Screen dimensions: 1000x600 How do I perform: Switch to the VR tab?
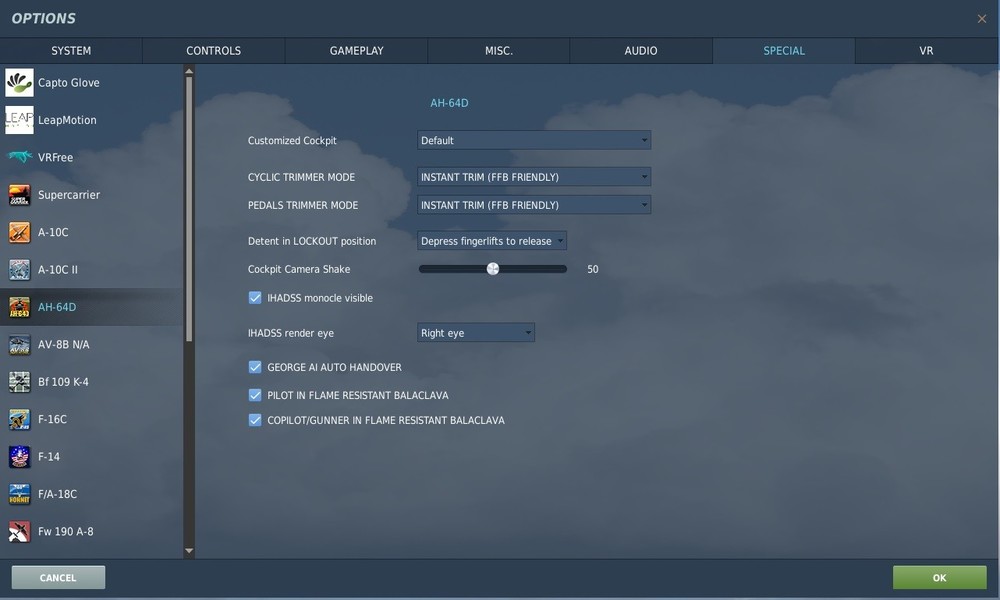click(x=926, y=50)
